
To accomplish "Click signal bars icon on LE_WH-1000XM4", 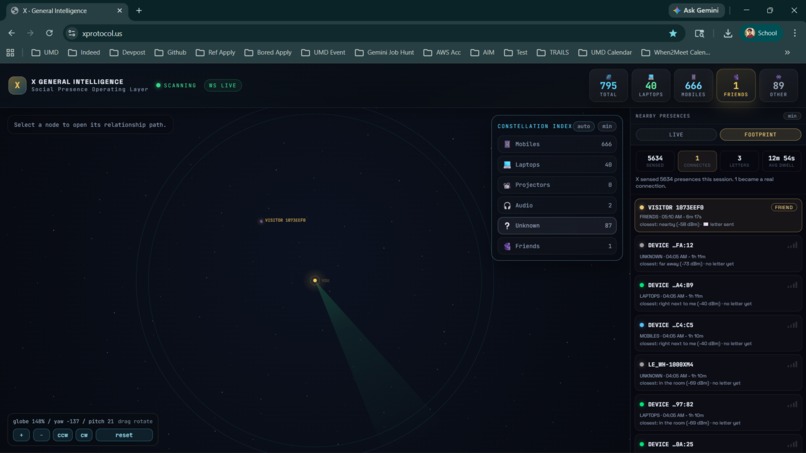I will click(792, 365).
